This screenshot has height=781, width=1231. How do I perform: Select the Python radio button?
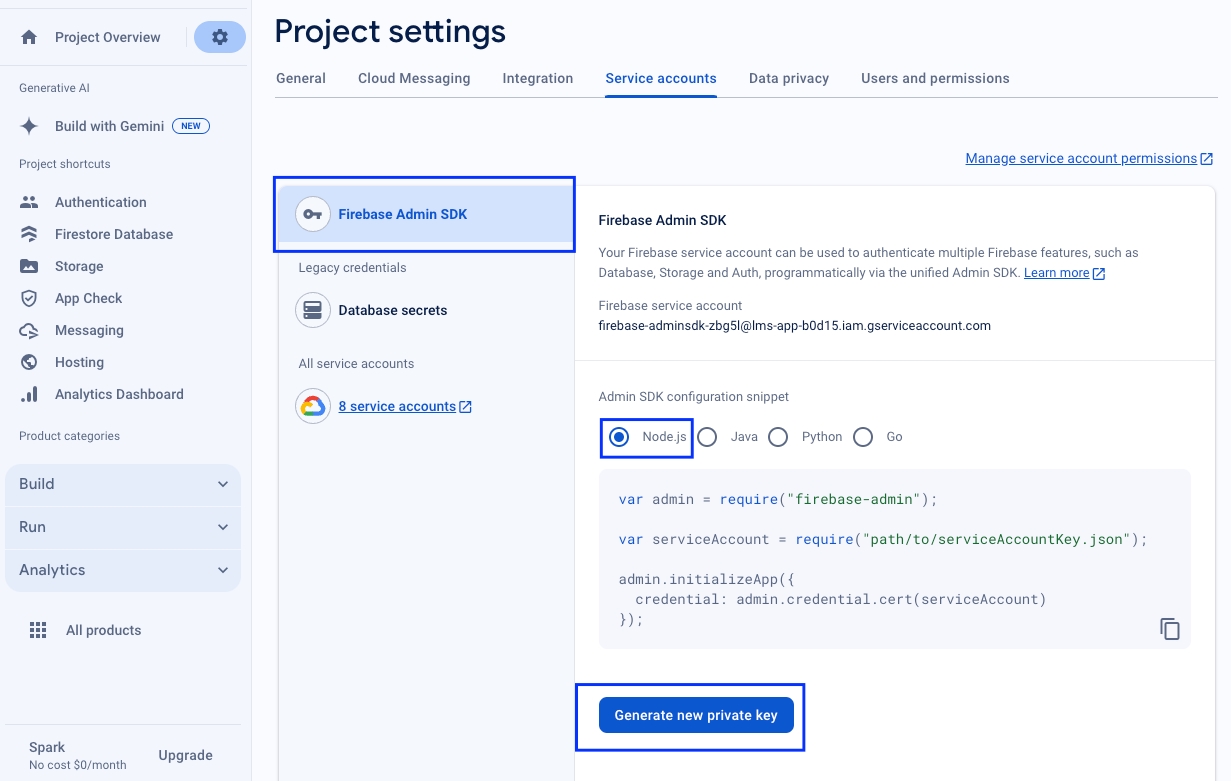tap(778, 437)
